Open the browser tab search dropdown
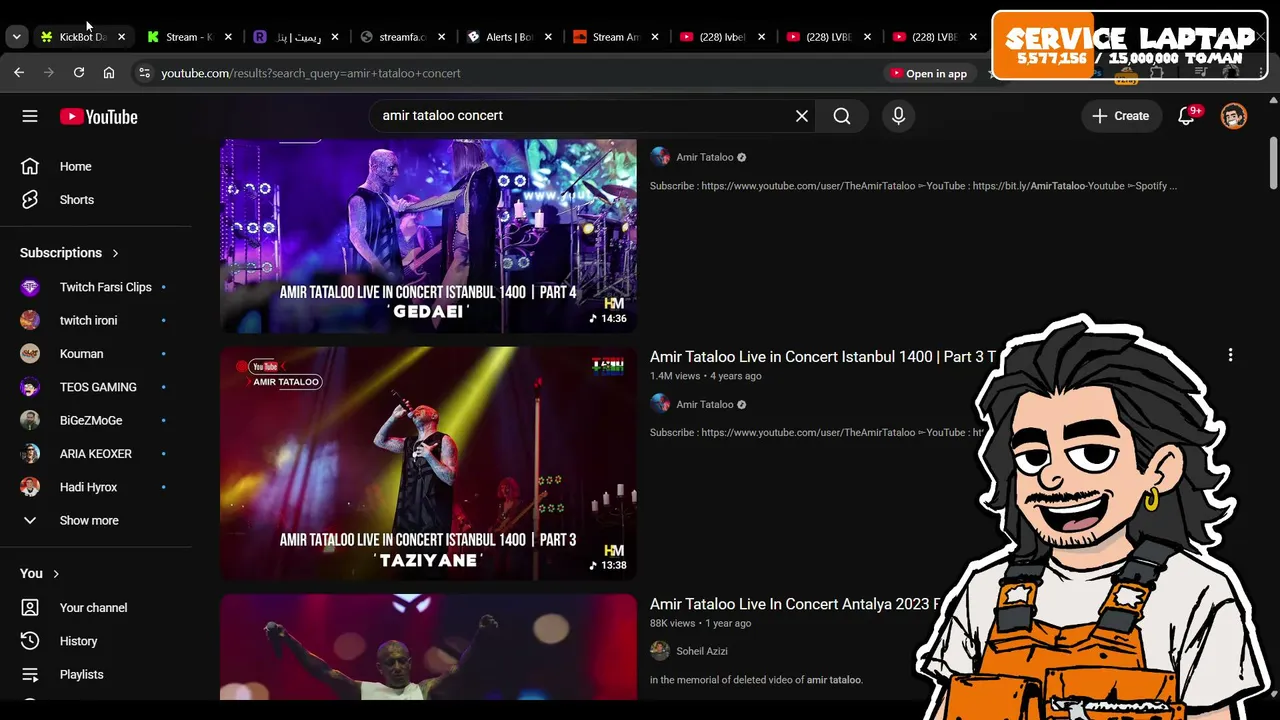 [16, 37]
